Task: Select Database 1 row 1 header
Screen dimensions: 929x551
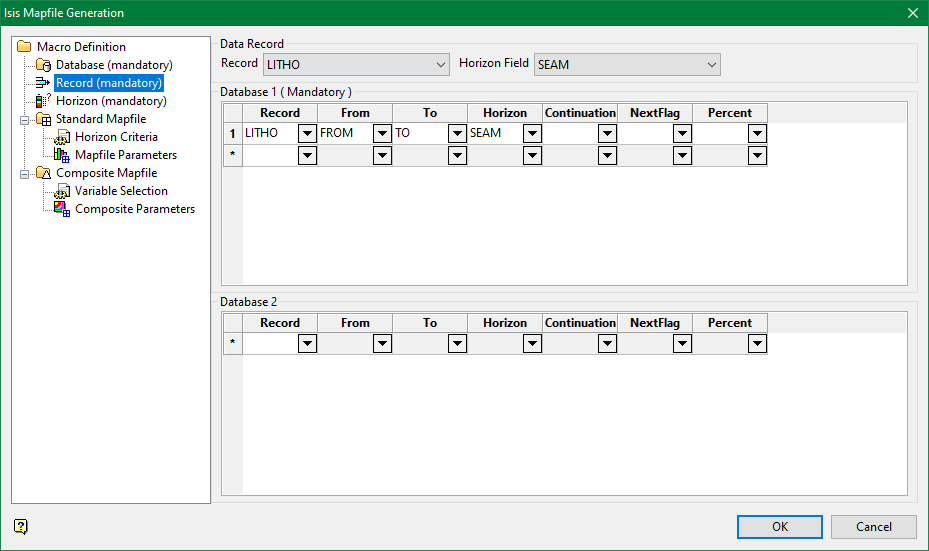Action: pos(233,134)
